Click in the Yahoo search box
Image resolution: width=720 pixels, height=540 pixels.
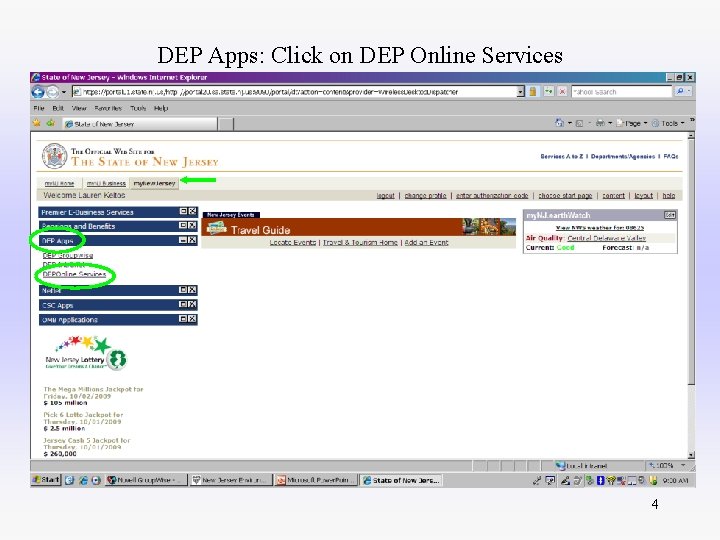click(x=621, y=92)
